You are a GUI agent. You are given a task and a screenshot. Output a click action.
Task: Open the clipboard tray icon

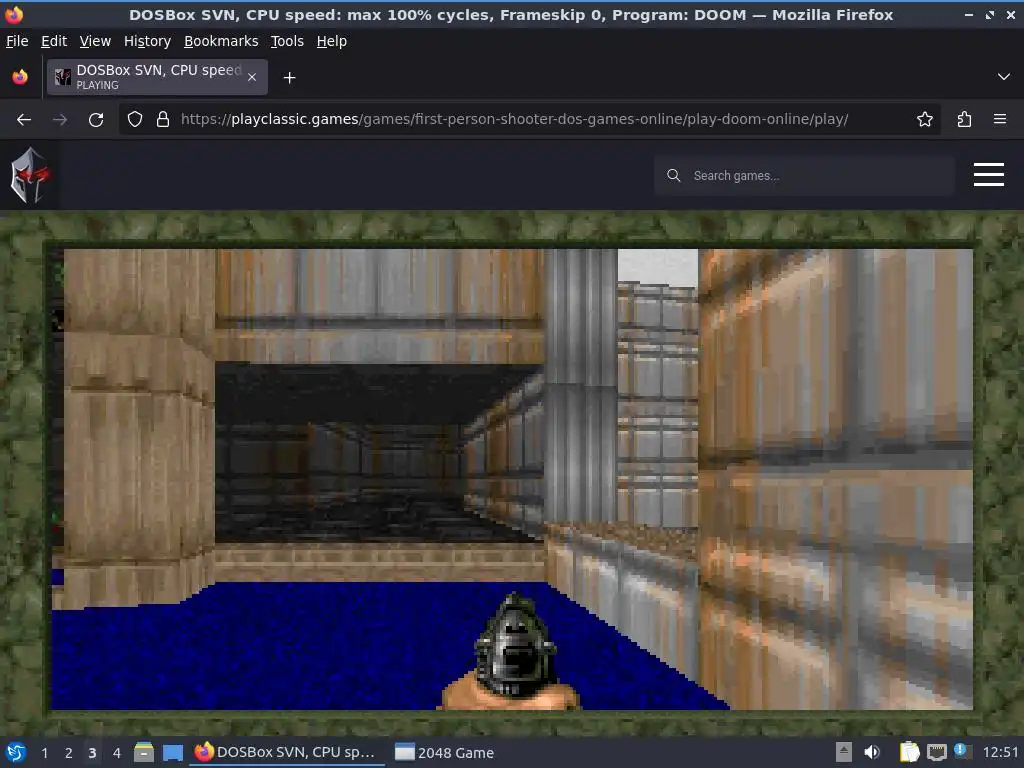909,752
